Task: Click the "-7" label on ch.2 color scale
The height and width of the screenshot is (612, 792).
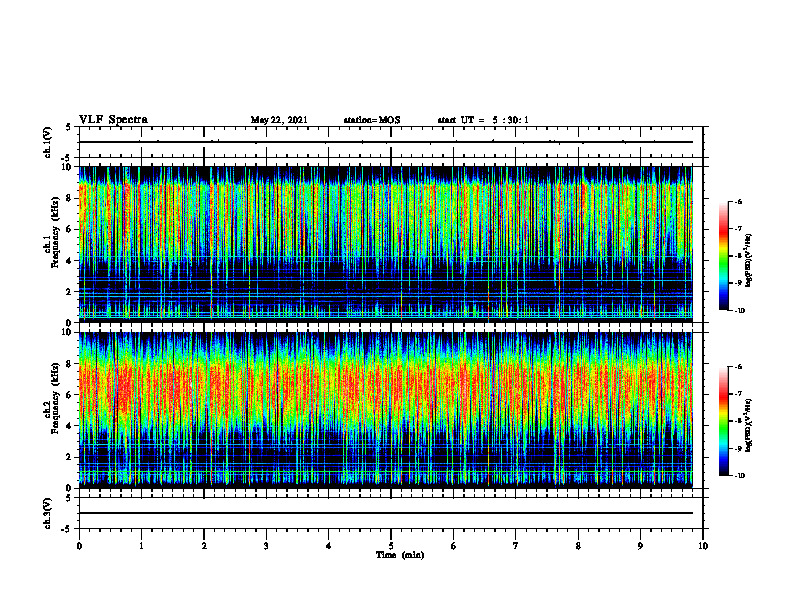Action: pyautogui.click(x=738, y=393)
